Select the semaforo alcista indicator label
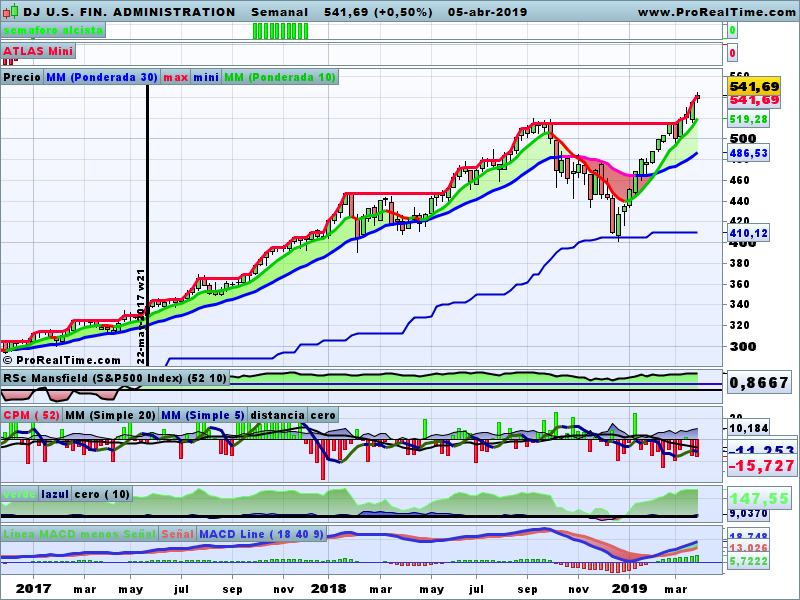800x600 pixels. (x=53, y=30)
